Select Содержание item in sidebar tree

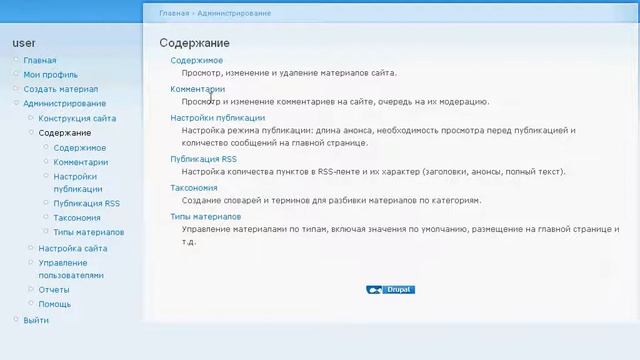tap(65, 133)
